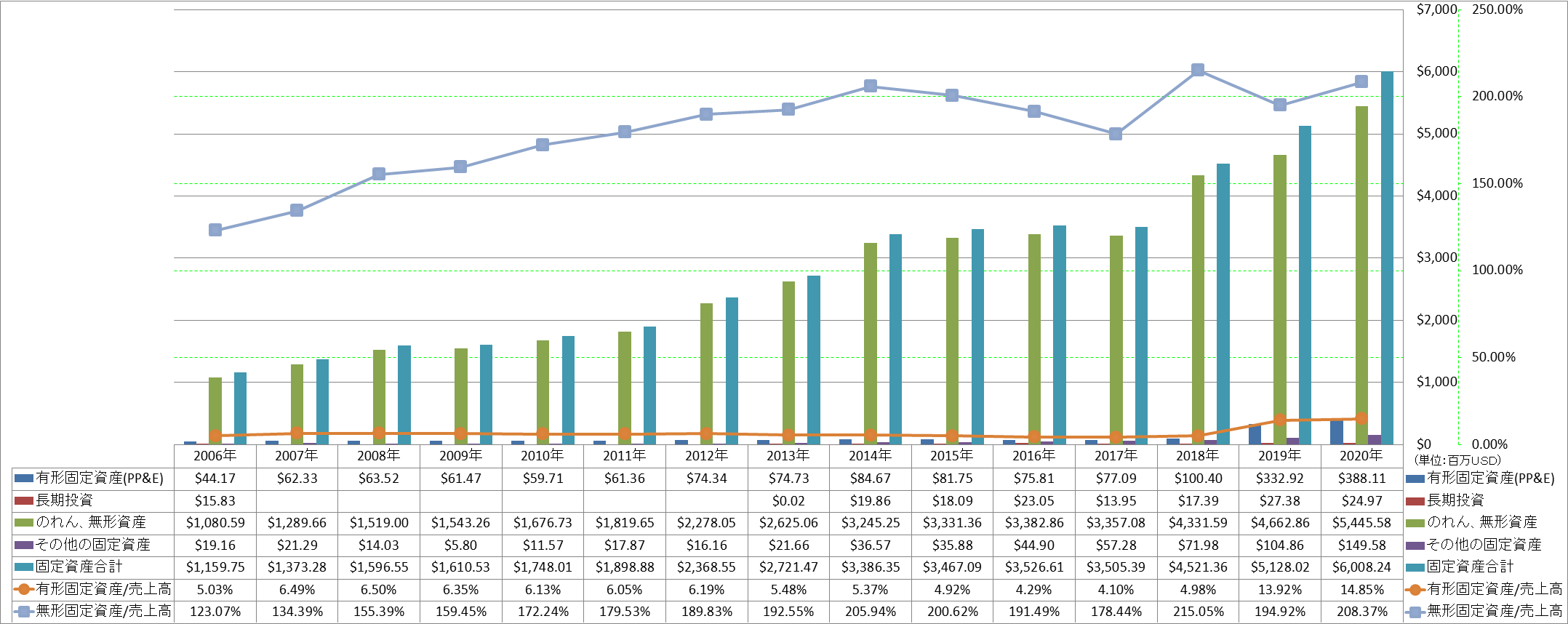Click the 有形固定資産(PP&E) row label in the table row header
The width and height of the screenshot is (1568, 624).
(x=100, y=479)
